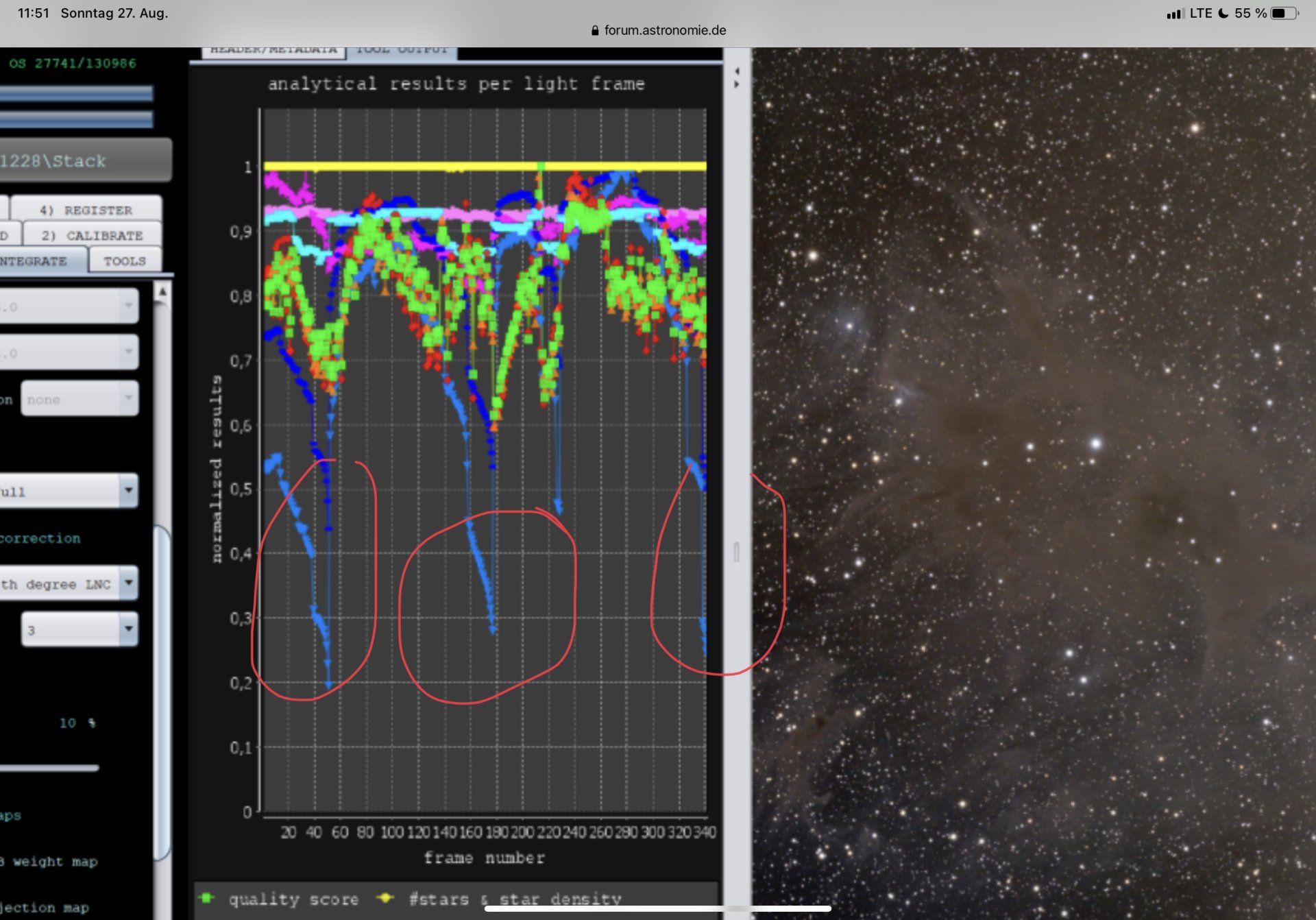Click the lower expand arrow on the split divider

click(x=737, y=84)
